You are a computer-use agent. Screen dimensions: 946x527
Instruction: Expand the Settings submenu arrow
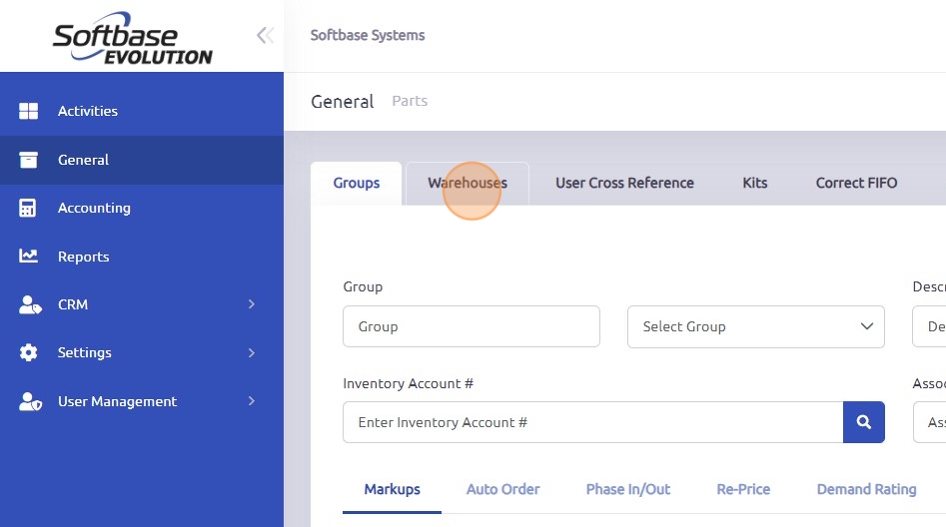pyautogui.click(x=252, y=353)
